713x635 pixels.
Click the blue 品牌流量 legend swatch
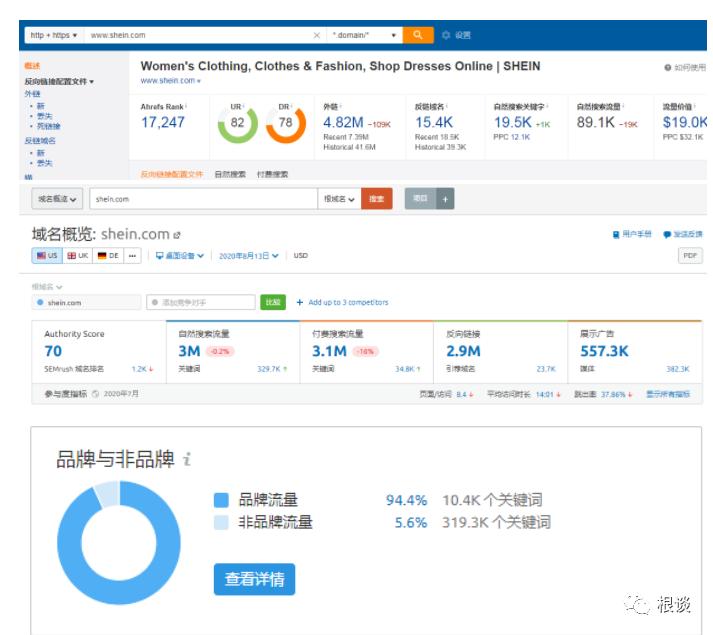pyautogui.click(x=221, y=500)
